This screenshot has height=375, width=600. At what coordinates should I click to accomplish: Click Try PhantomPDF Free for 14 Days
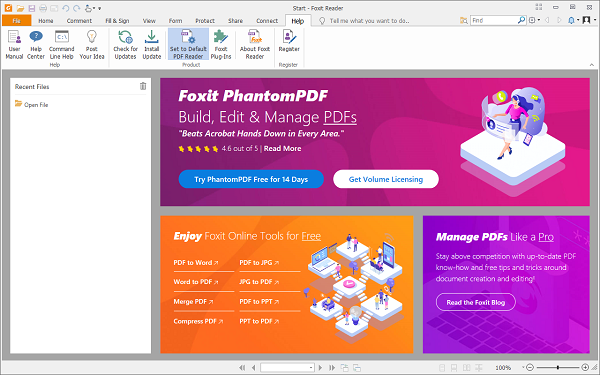[x=251, y=179]
